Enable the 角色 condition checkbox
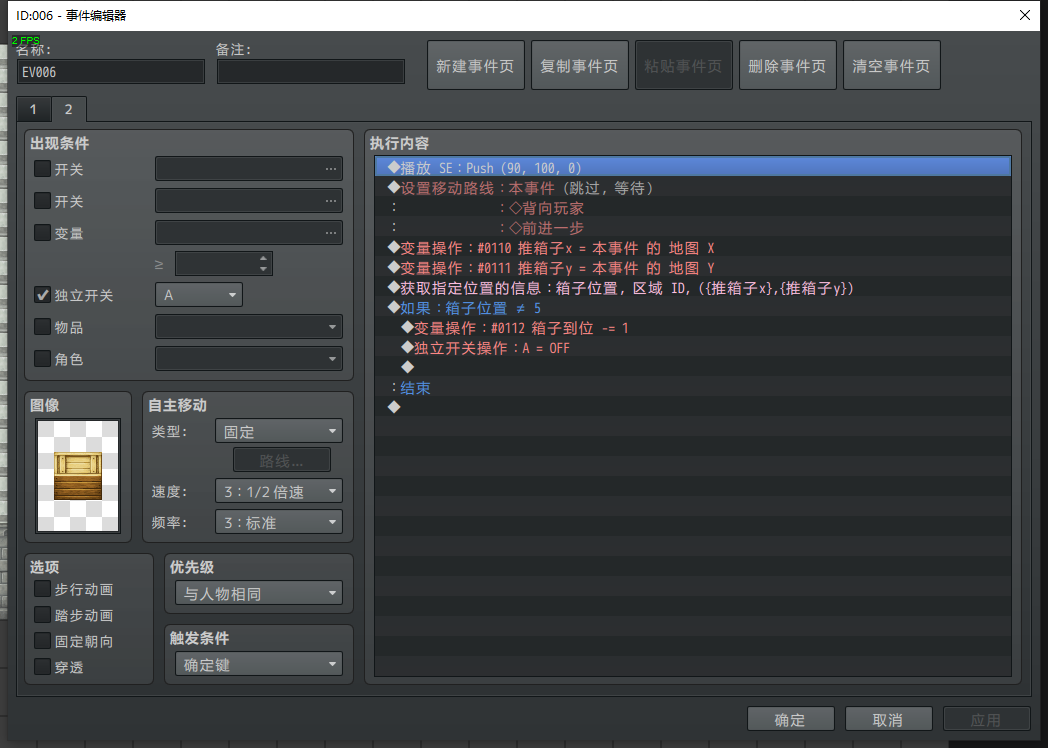Image resolution: width=1048 pixels, height=748 pixels. (x=42, y=359)
